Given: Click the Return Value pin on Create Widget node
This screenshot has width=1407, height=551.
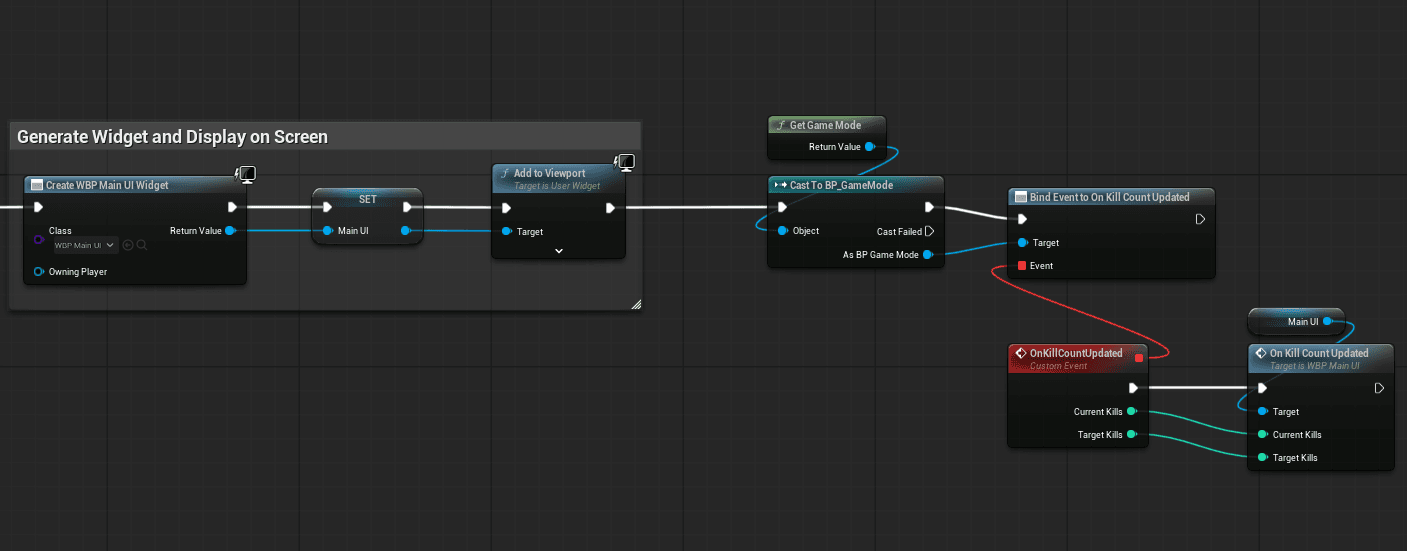Looking at the screenshot, I should click(x=231, y=231).
